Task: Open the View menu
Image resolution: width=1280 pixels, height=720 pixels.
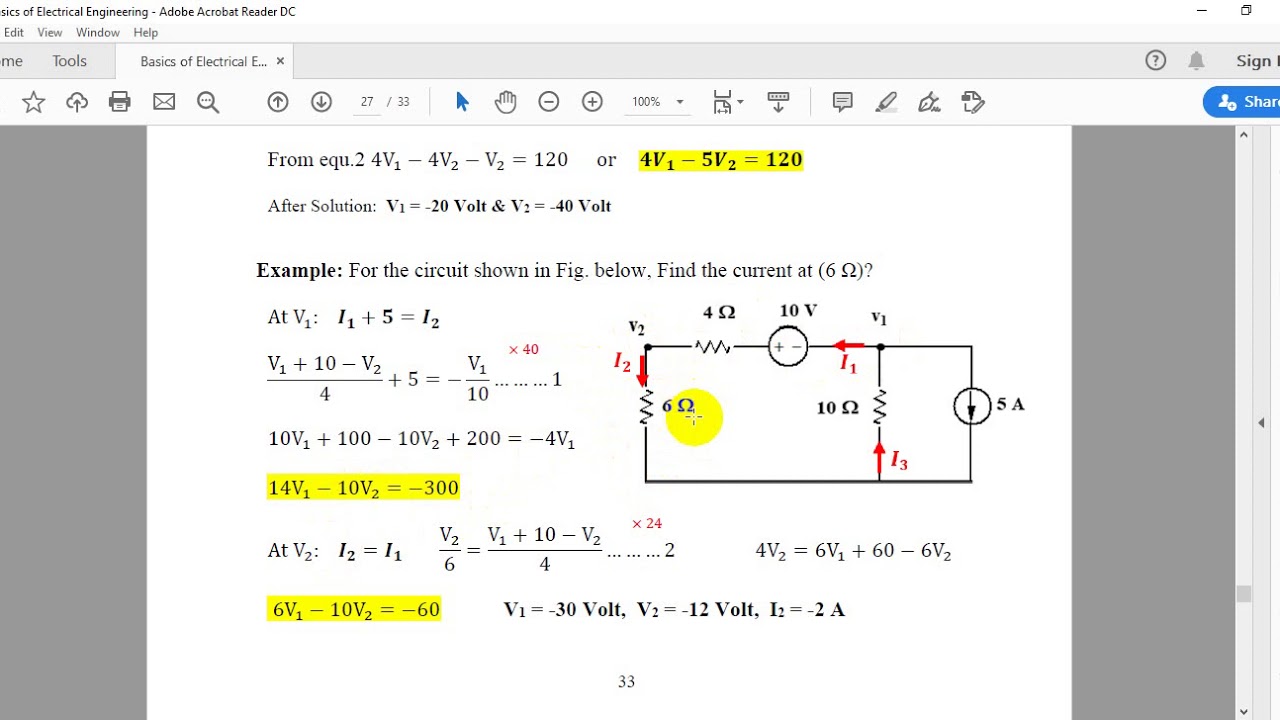Action: pyautogui.click(x=50, y=33)
